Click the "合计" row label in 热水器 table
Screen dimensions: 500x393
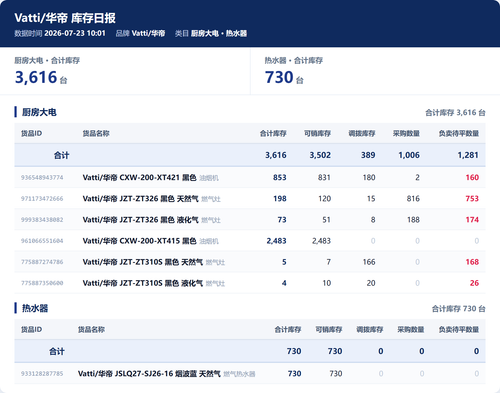point(57,351)
